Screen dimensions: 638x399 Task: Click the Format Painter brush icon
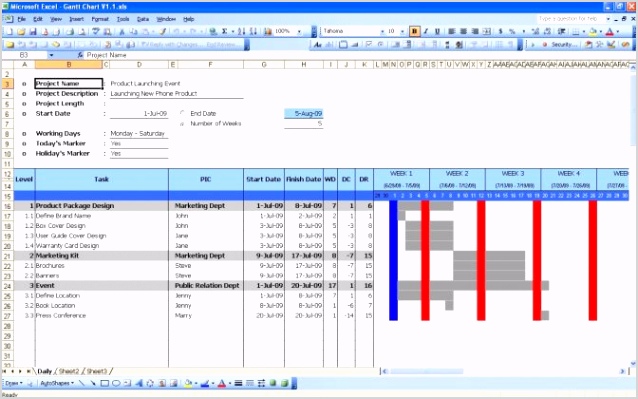163,32
